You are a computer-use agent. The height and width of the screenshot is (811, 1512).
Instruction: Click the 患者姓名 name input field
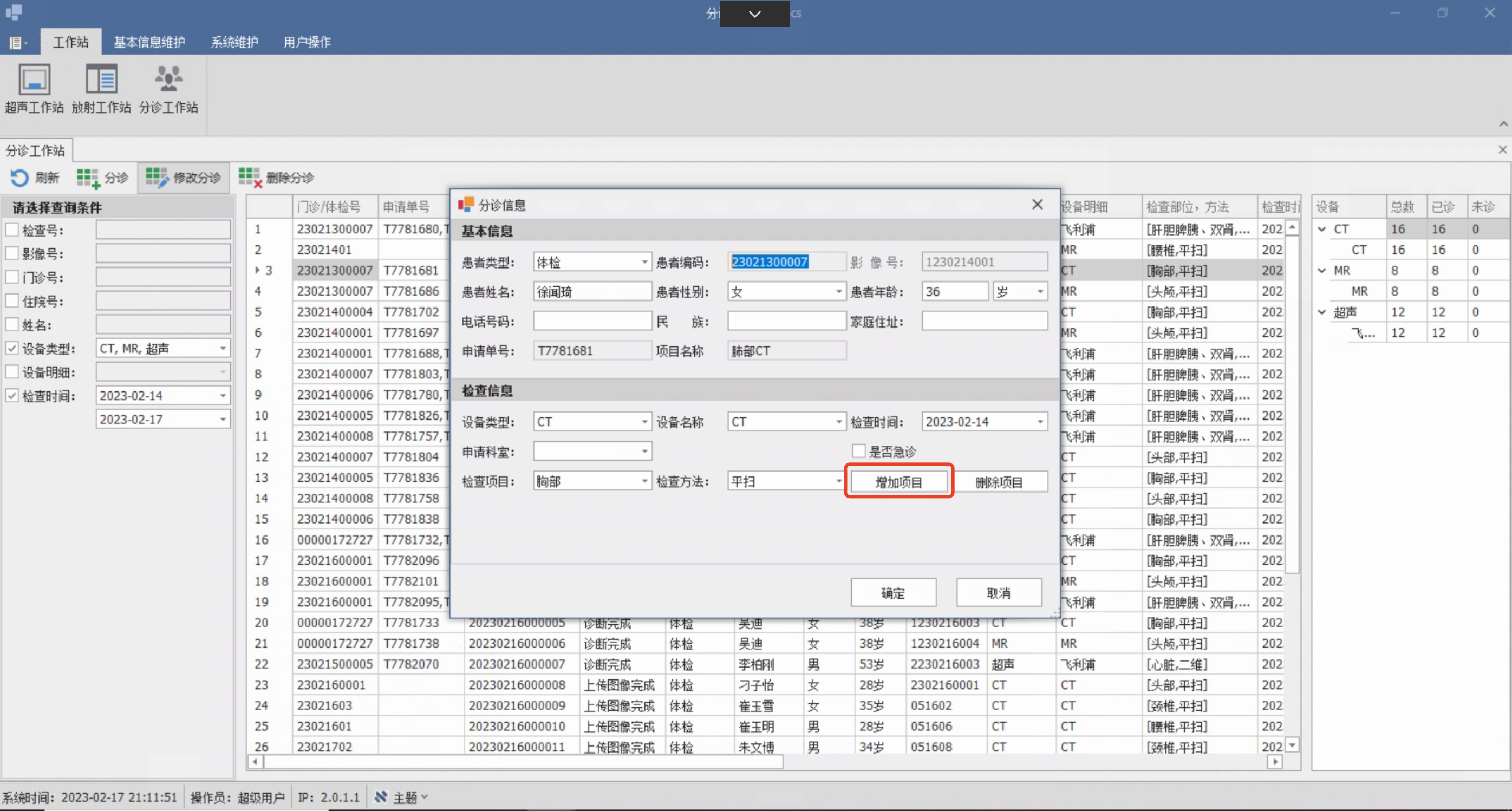tap(592, 292)
